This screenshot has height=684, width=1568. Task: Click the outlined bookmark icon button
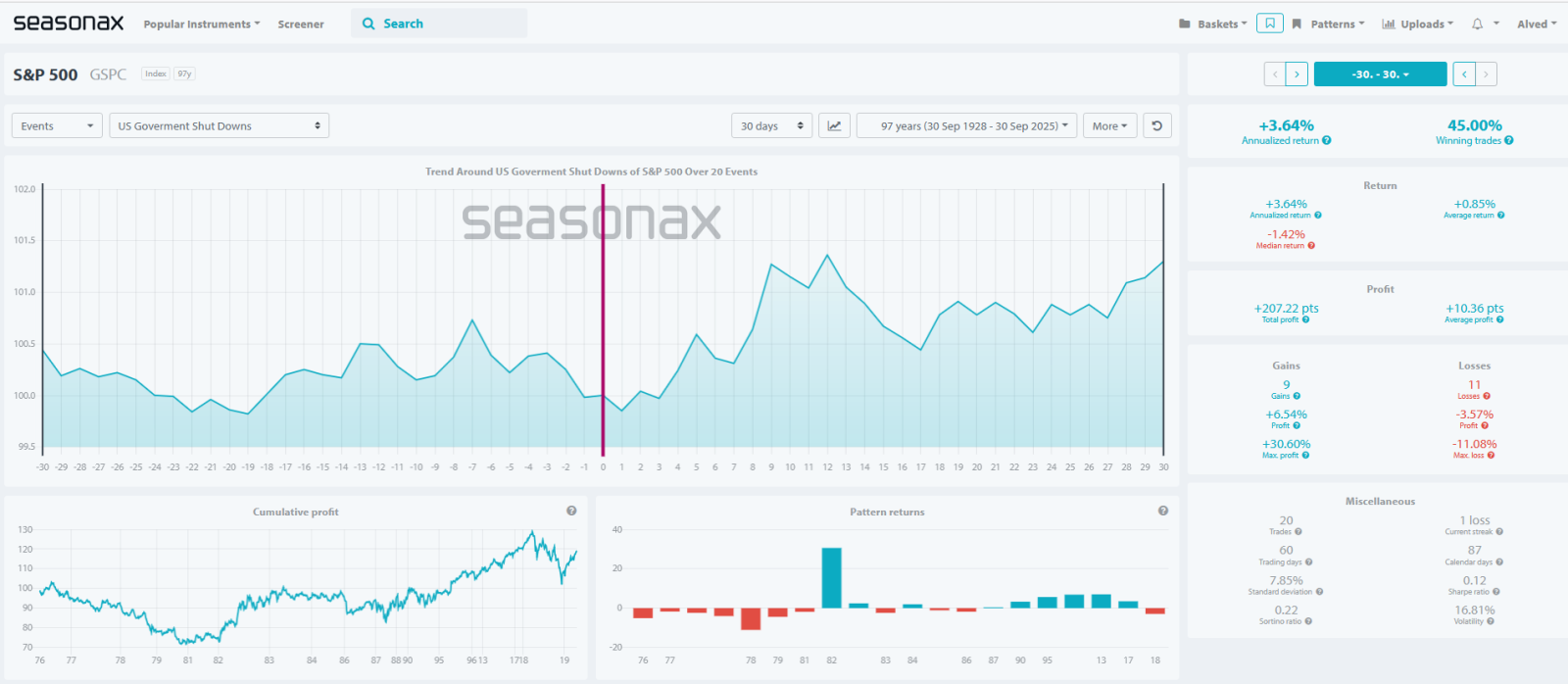coord(1270,24)
